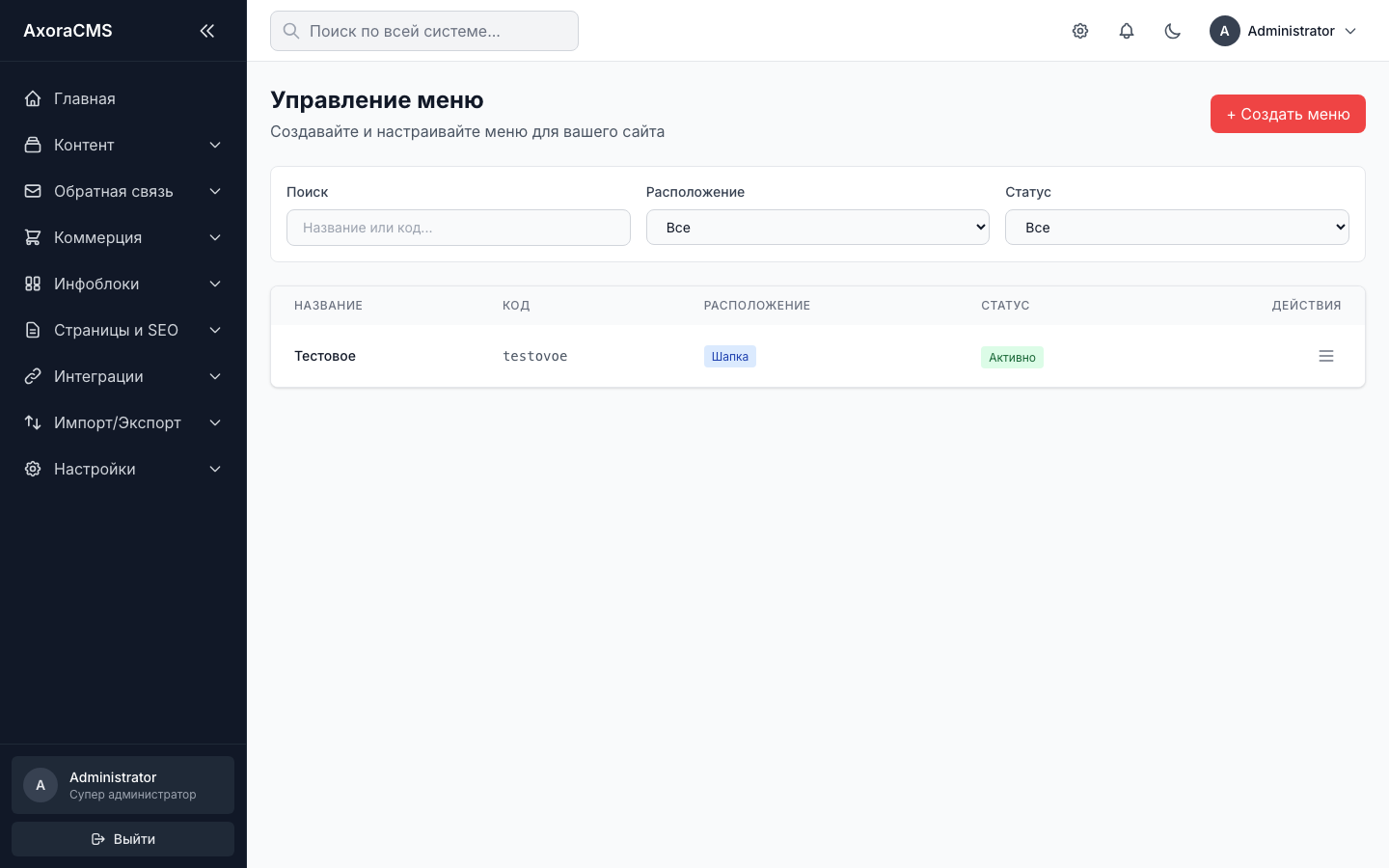Click the magnifier icon in global search
The image size is (1389, 868).
point(291,31)
